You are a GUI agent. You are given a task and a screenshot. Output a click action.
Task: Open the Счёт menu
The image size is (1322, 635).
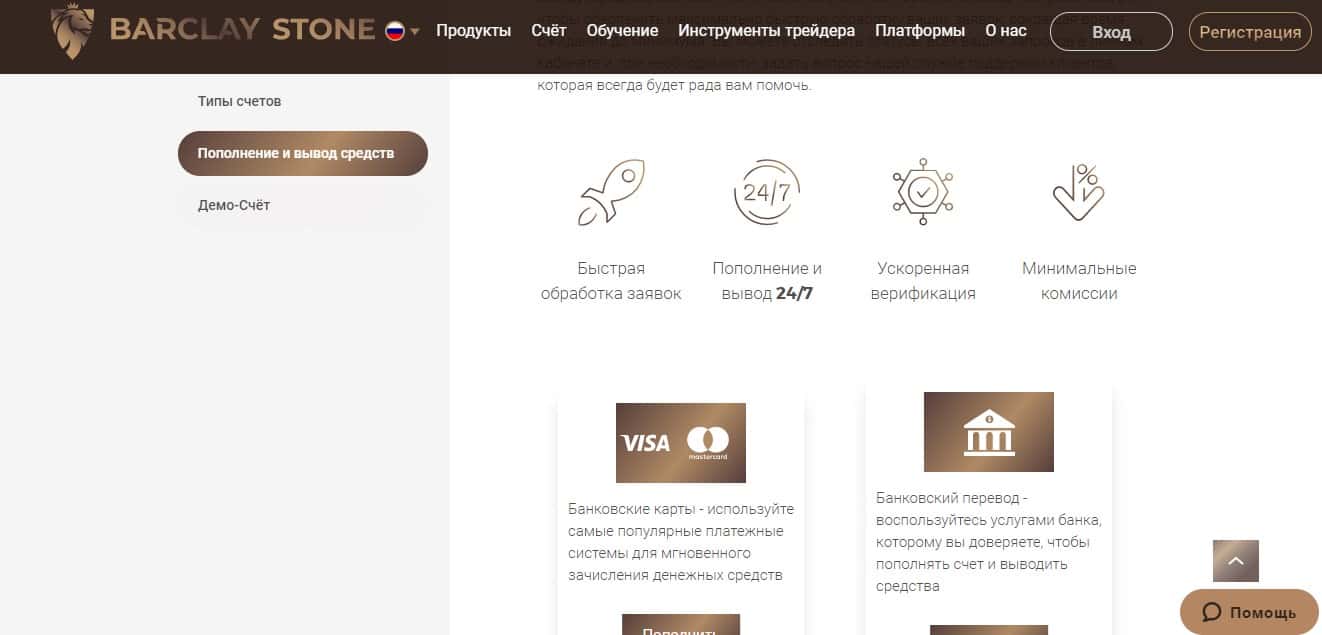[x=549, y=31]
